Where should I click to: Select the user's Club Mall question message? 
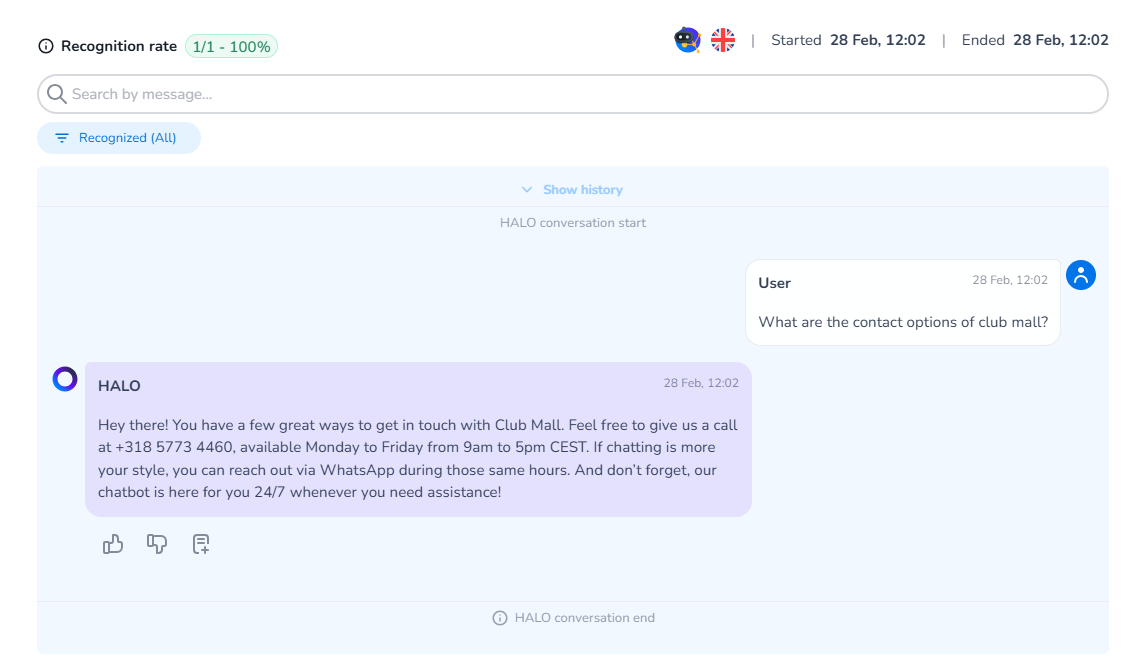click(902, 322)
